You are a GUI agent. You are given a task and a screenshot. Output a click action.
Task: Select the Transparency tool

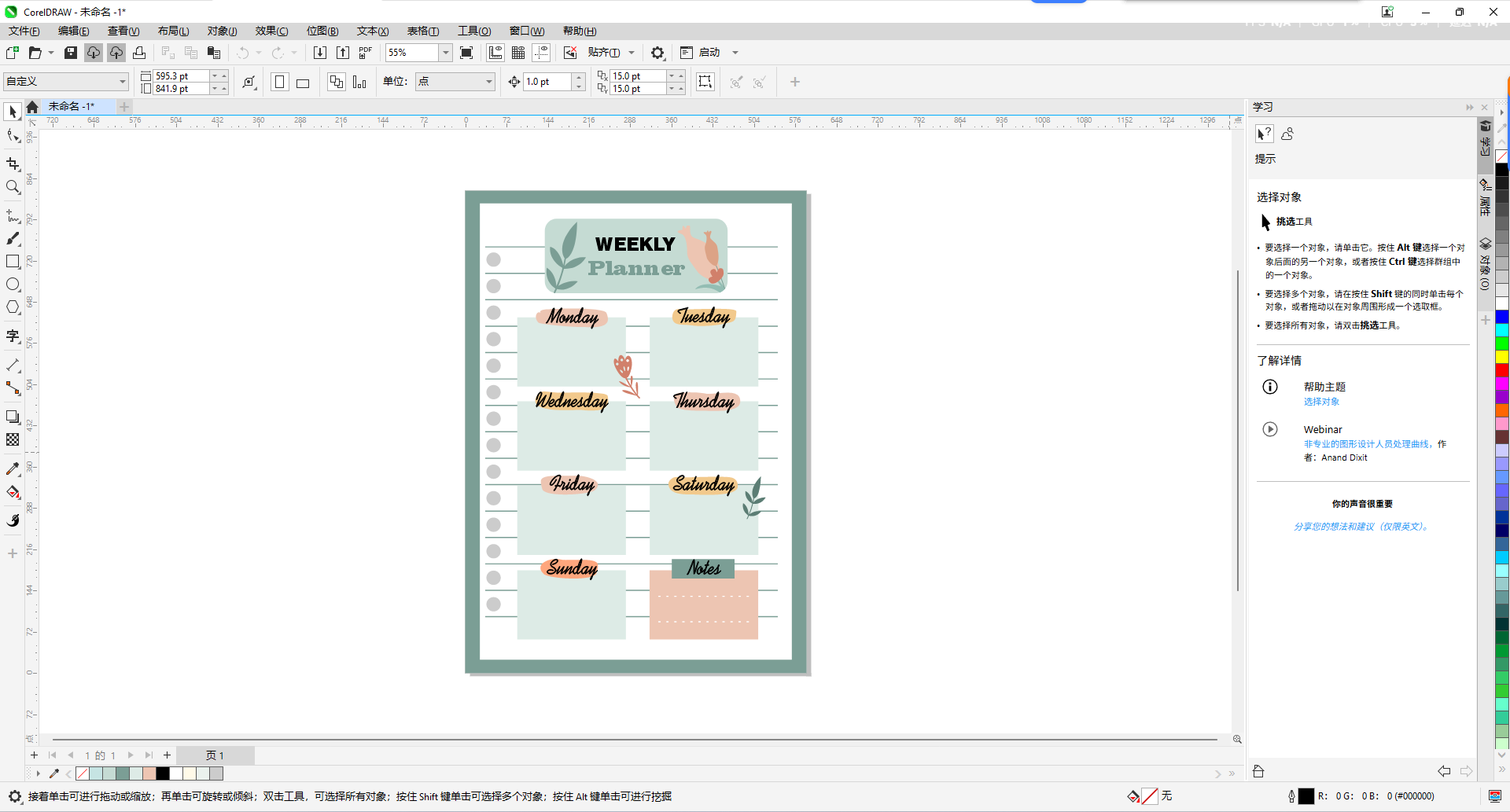tap(13, 440)
